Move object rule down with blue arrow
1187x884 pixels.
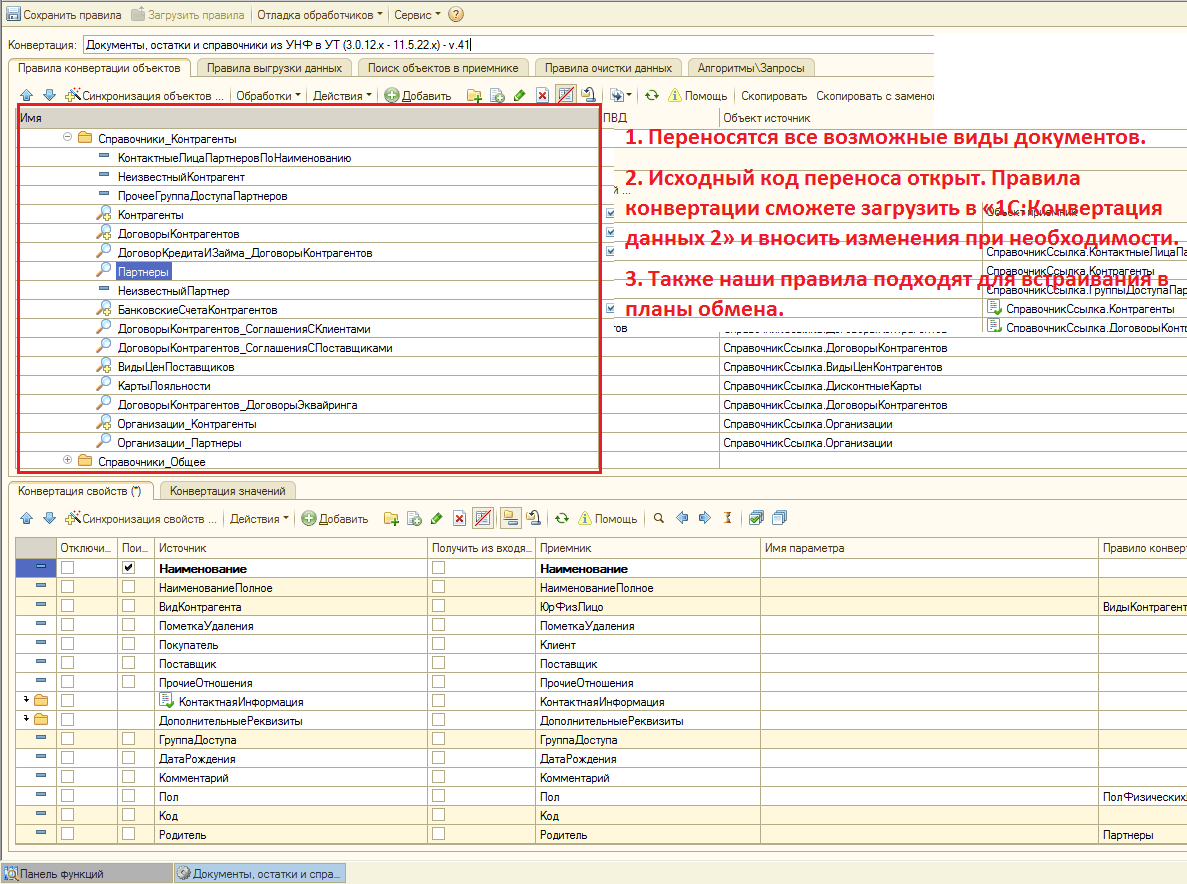pos(49,95)
